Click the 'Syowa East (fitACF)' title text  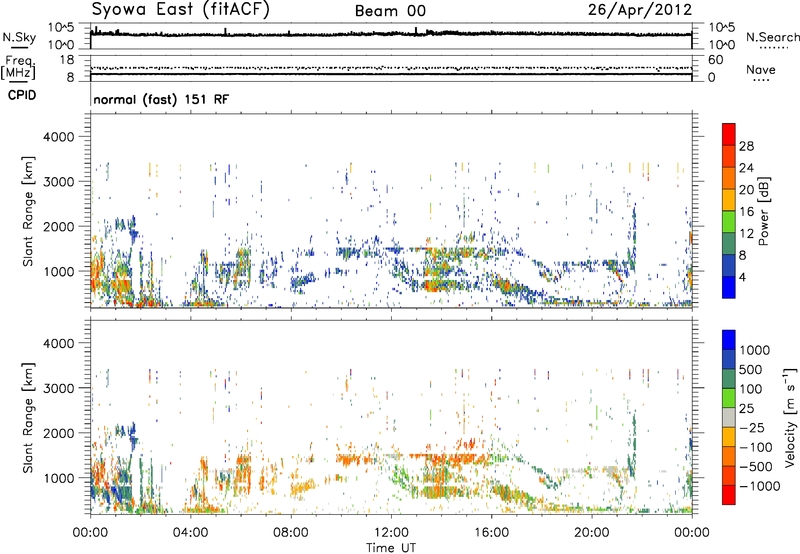pos(181,10)
